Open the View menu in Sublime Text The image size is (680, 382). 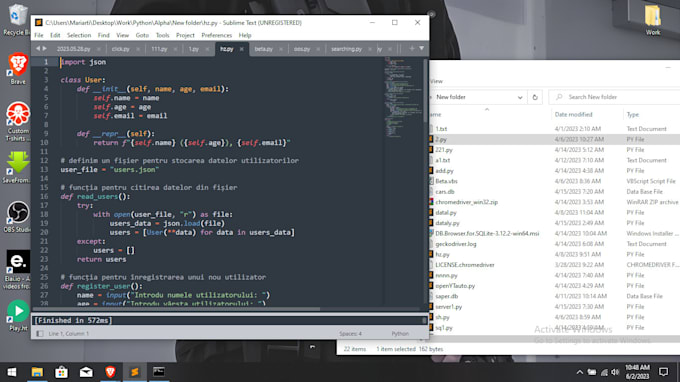(x=122, y=35)
